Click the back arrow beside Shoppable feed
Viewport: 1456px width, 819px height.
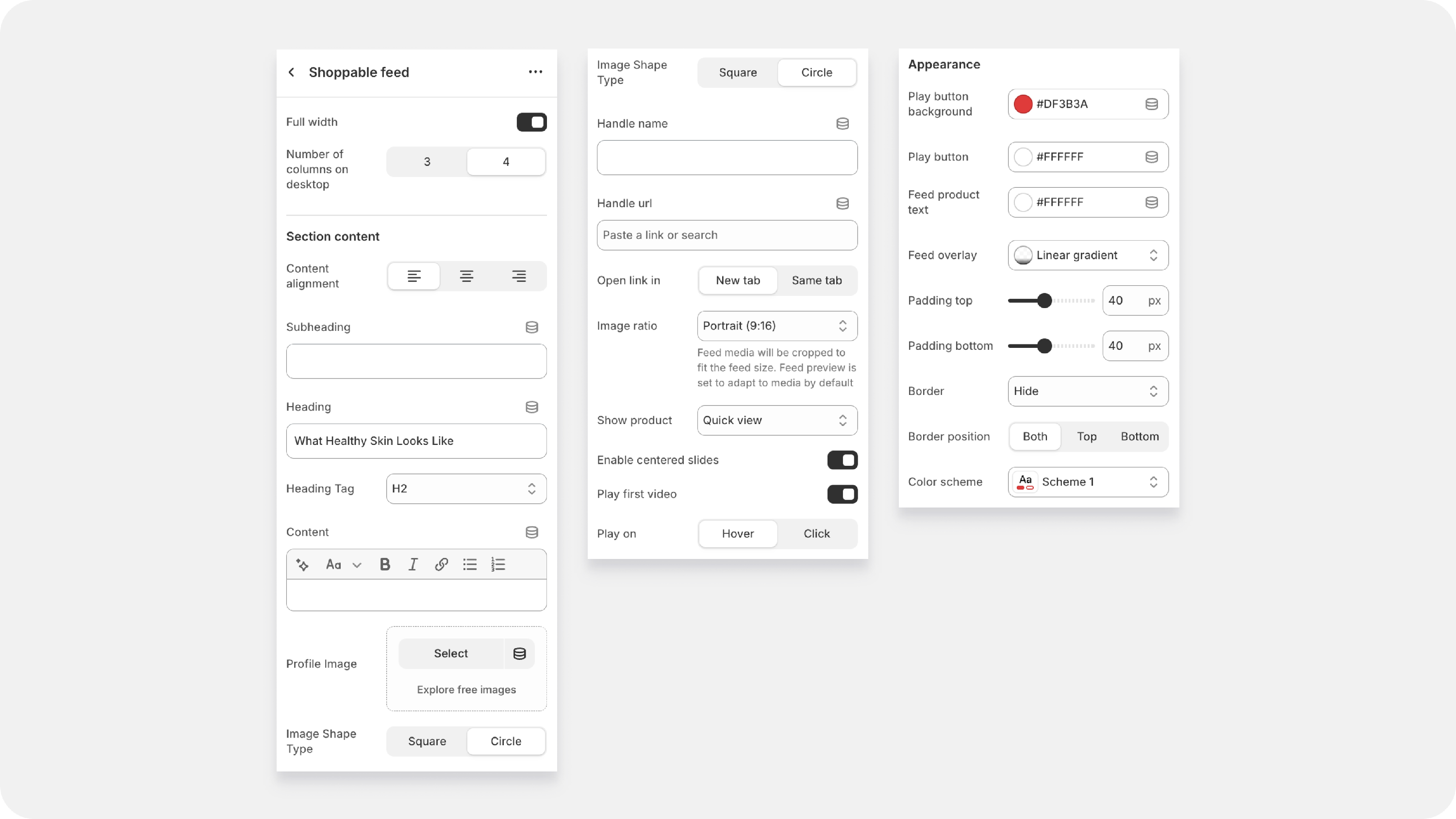coord(291,72)
